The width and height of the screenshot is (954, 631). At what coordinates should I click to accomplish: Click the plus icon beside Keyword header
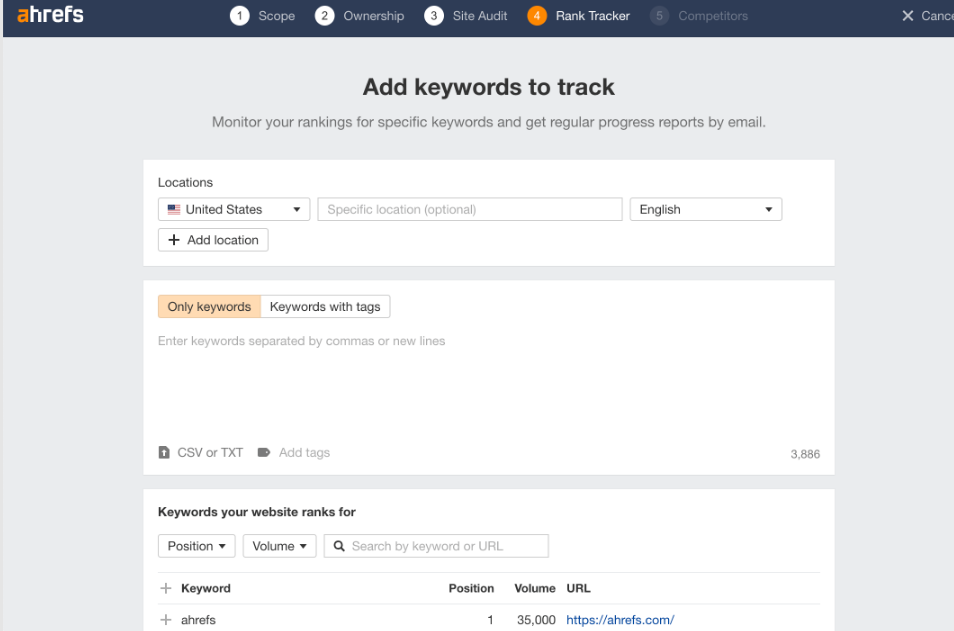[x=165, y=588]
